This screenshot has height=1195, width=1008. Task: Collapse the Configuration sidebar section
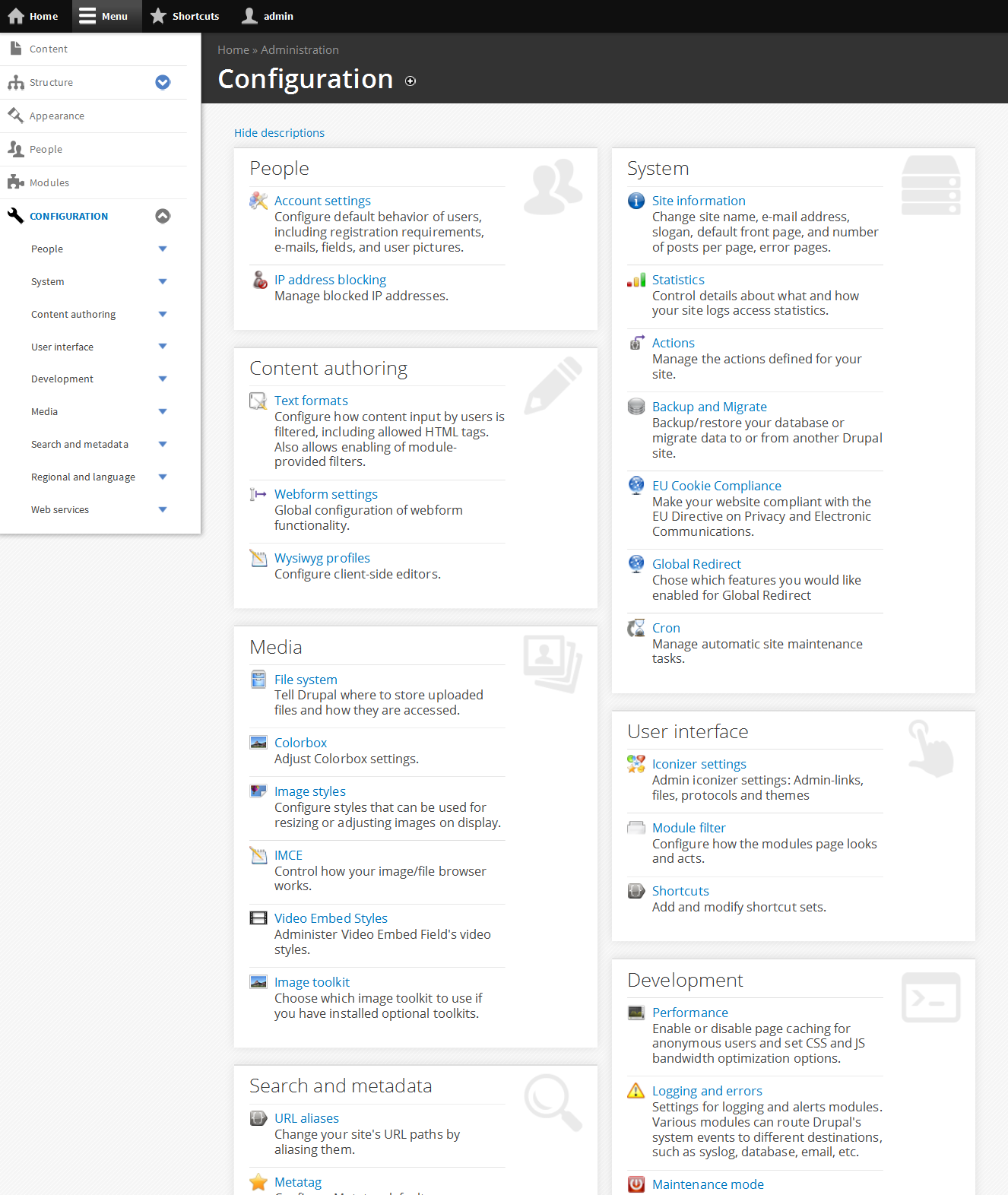pos(163,216)
